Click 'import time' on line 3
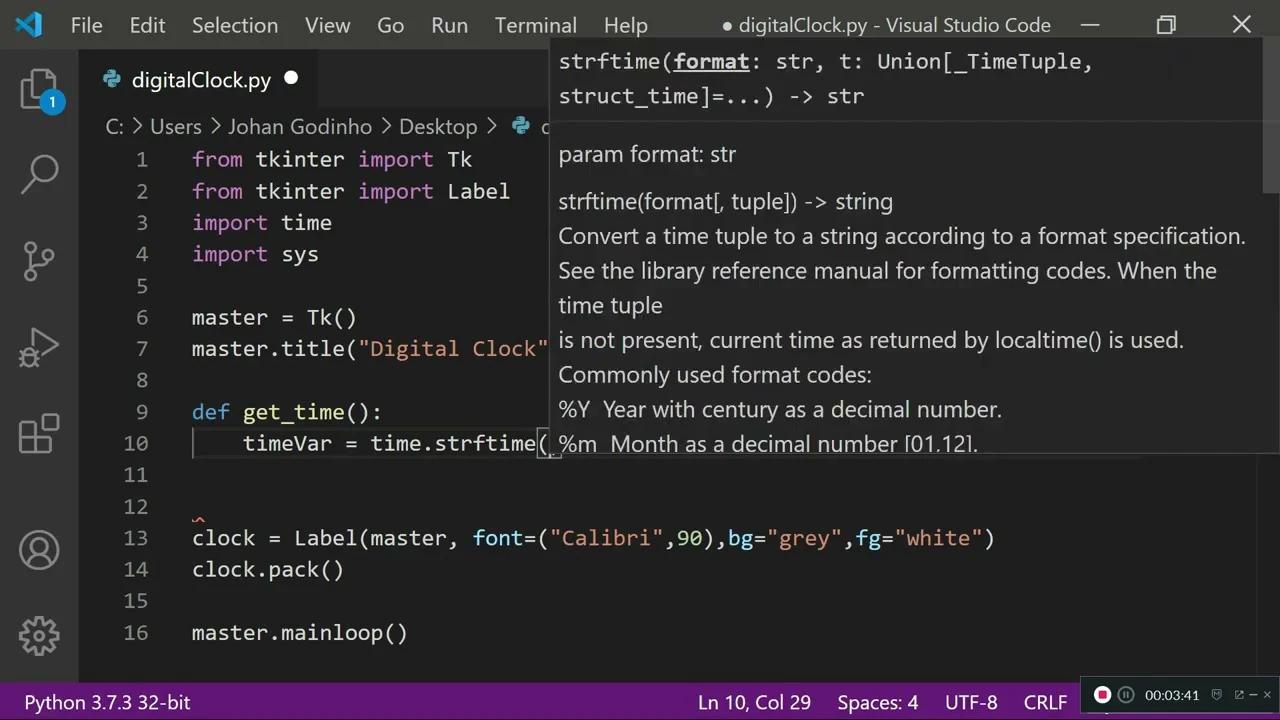 tap(262, 223)
